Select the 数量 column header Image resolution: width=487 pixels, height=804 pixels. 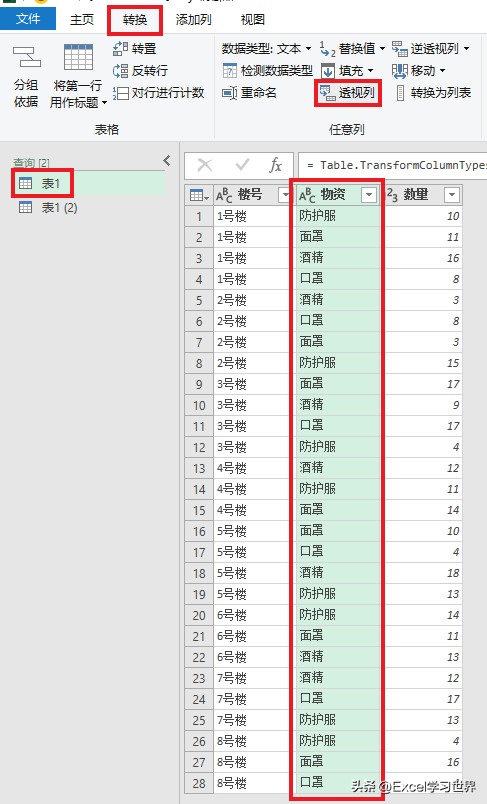(x=416, y=195)
